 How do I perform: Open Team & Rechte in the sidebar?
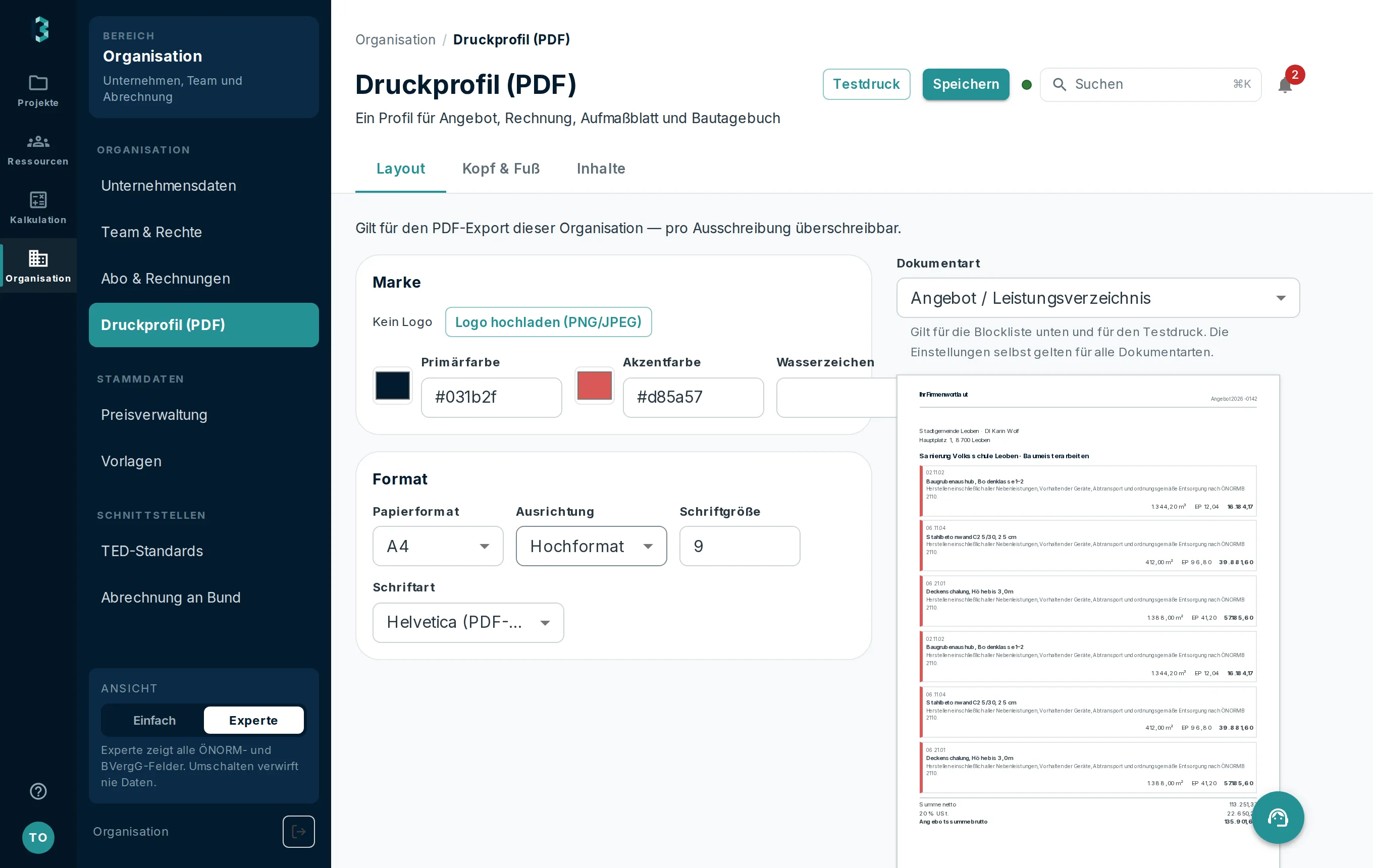pos(203,232)
